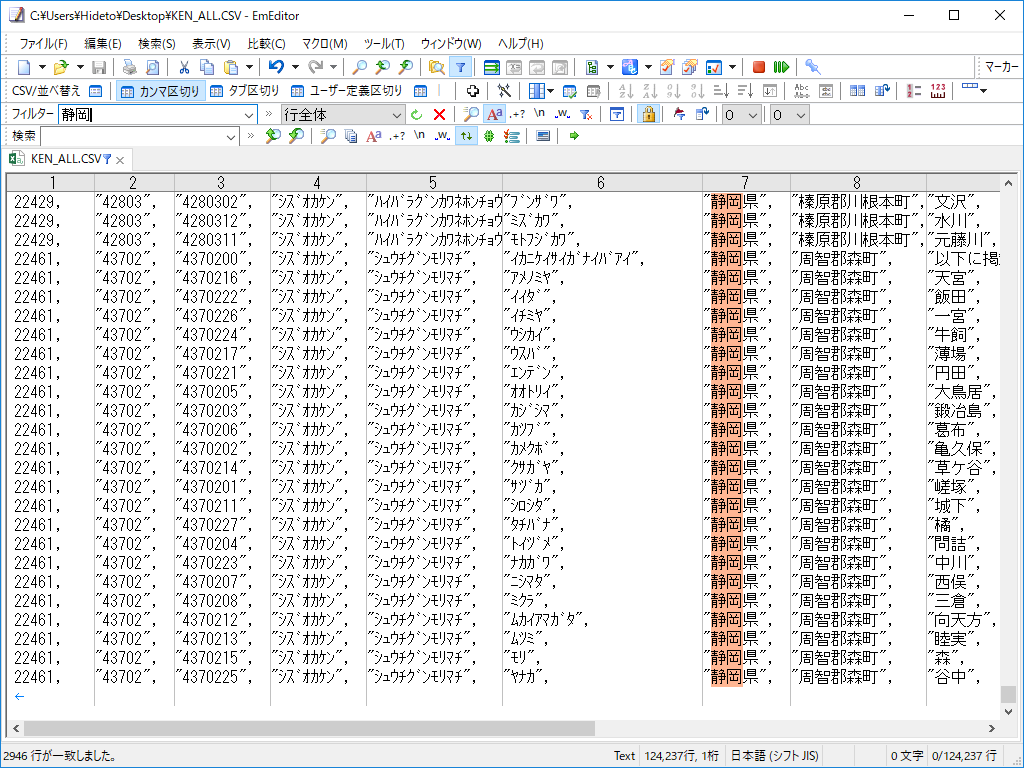Click the vertical scrollbar down arrow

pyautogui.click(x=1008, y=711)
